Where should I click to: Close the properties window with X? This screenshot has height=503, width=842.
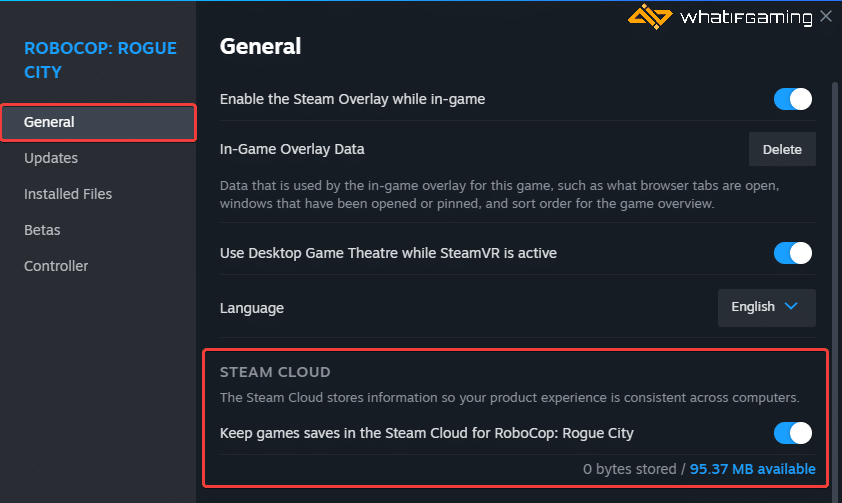click(x=826, y=17)
